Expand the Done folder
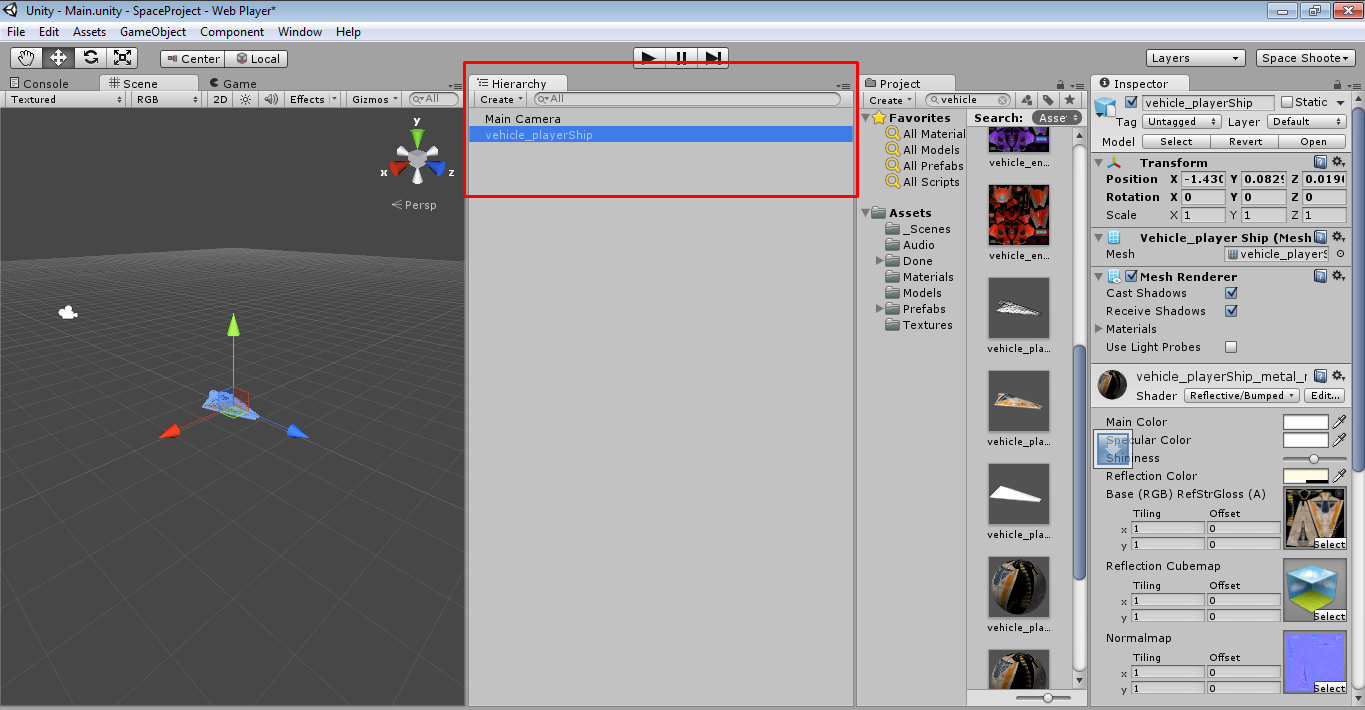 coord(880,261)
